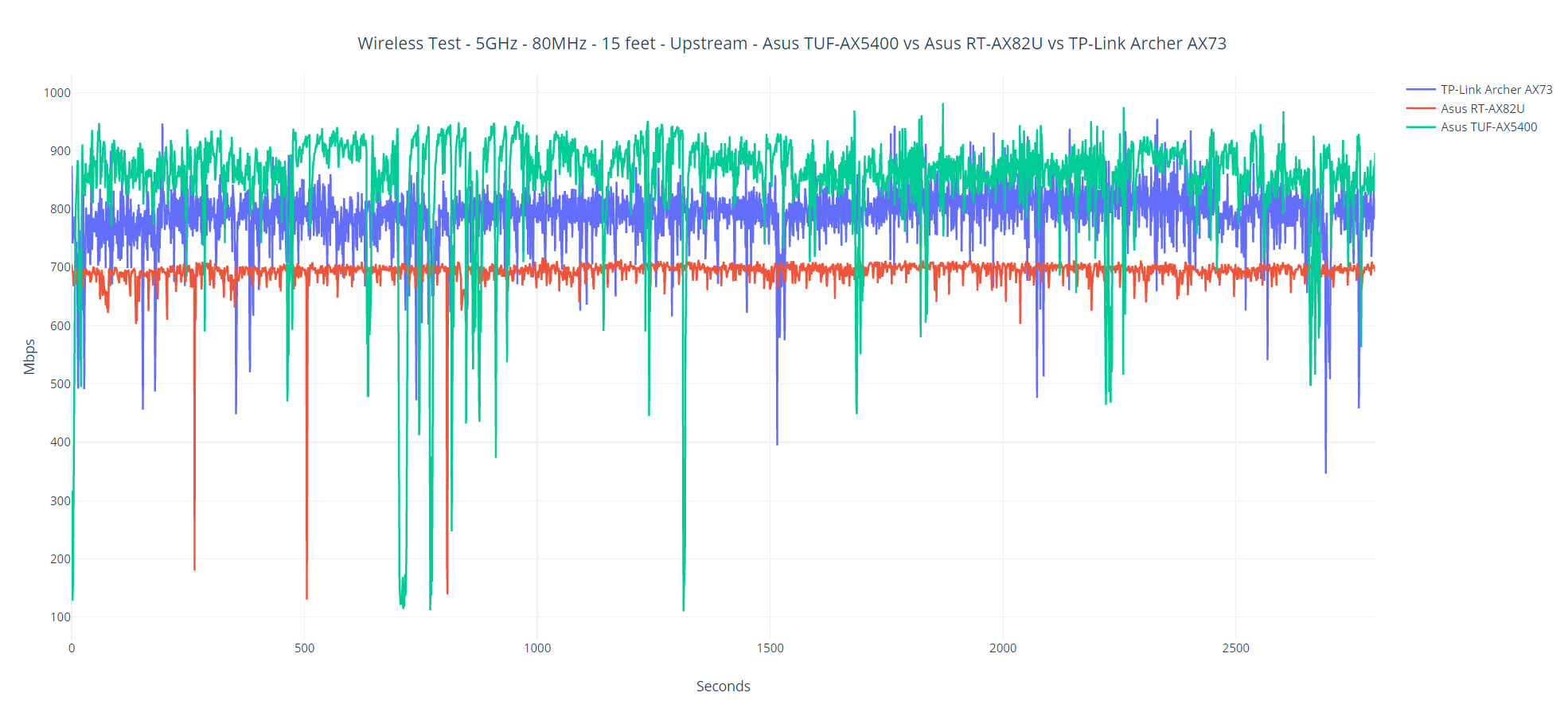This screenshot has height=708, width=1568.
Task: Click the 700 tick on the y-axis
Action: (x=60, y=267)
